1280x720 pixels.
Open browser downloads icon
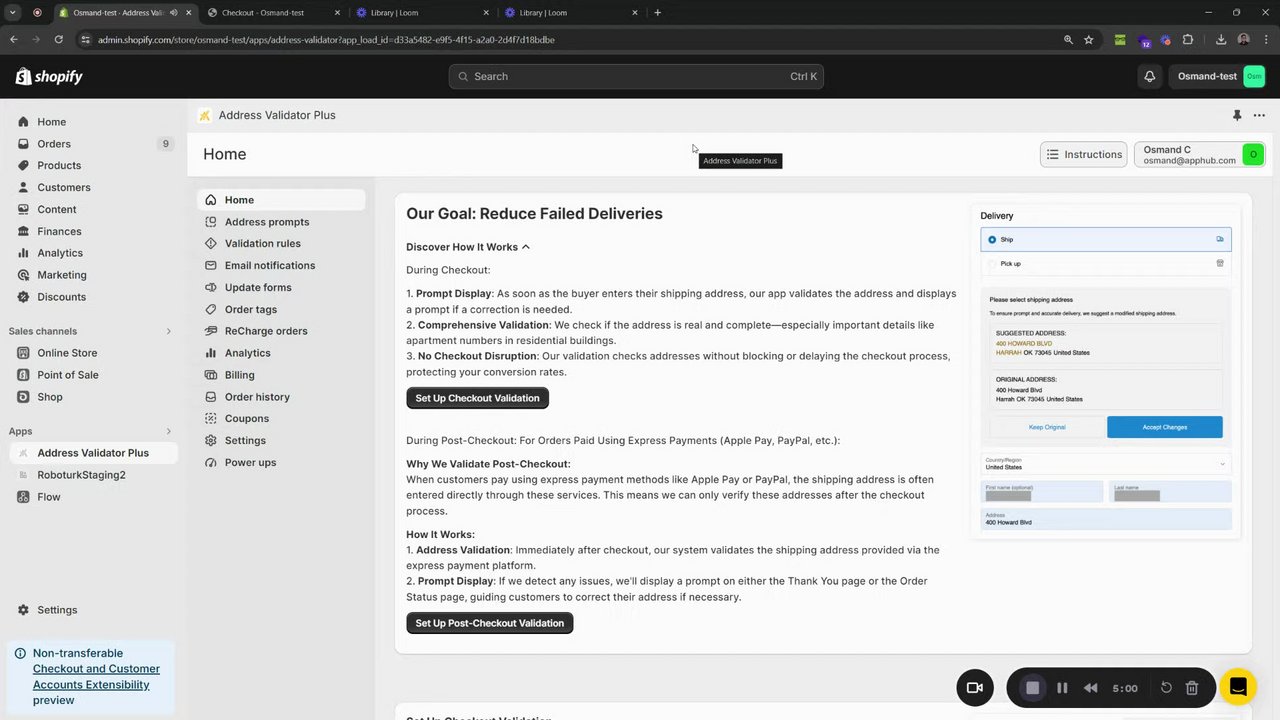point(1221,39)
